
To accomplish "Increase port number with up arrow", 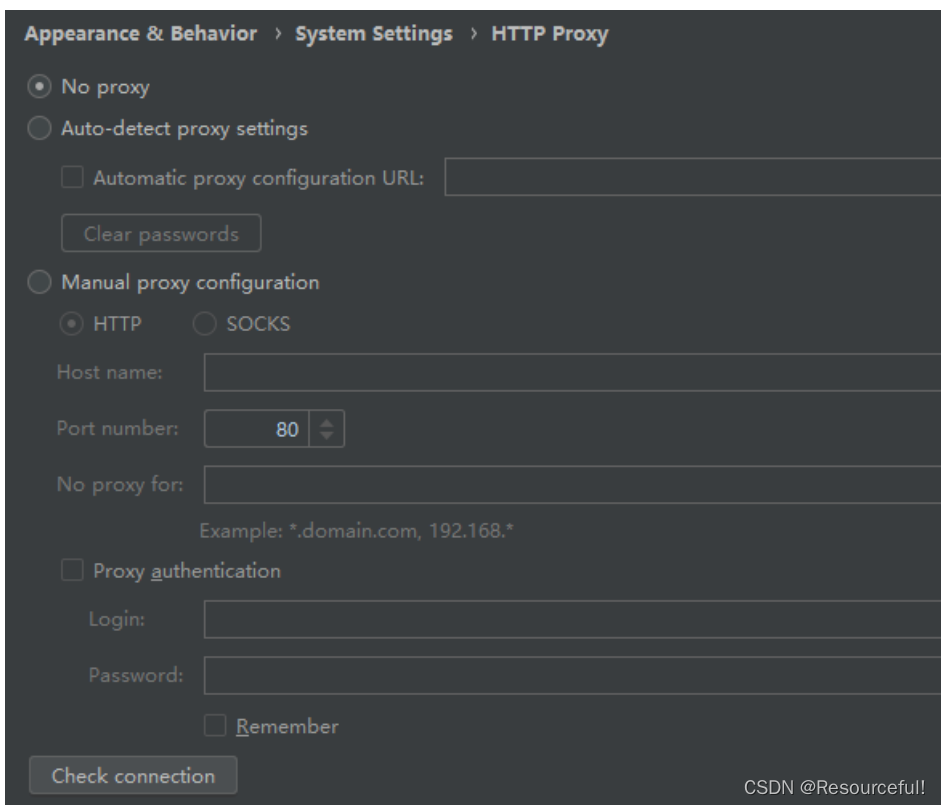I will [x=326, y=422].
